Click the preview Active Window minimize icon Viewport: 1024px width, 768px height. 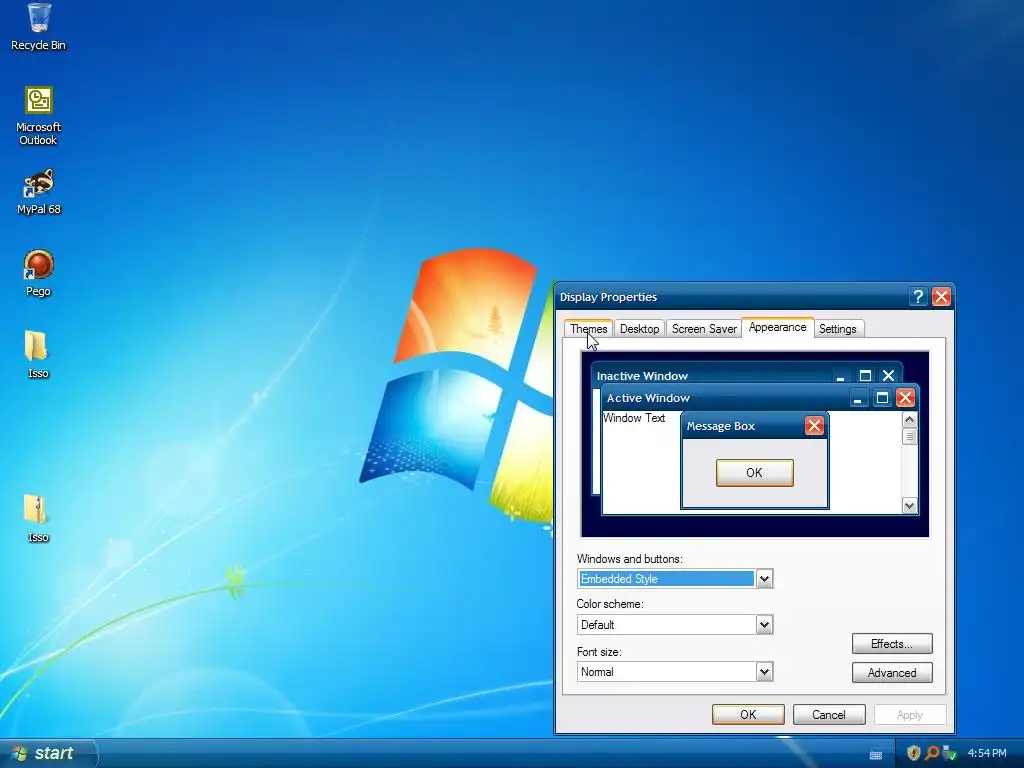(x=858, y=398)
